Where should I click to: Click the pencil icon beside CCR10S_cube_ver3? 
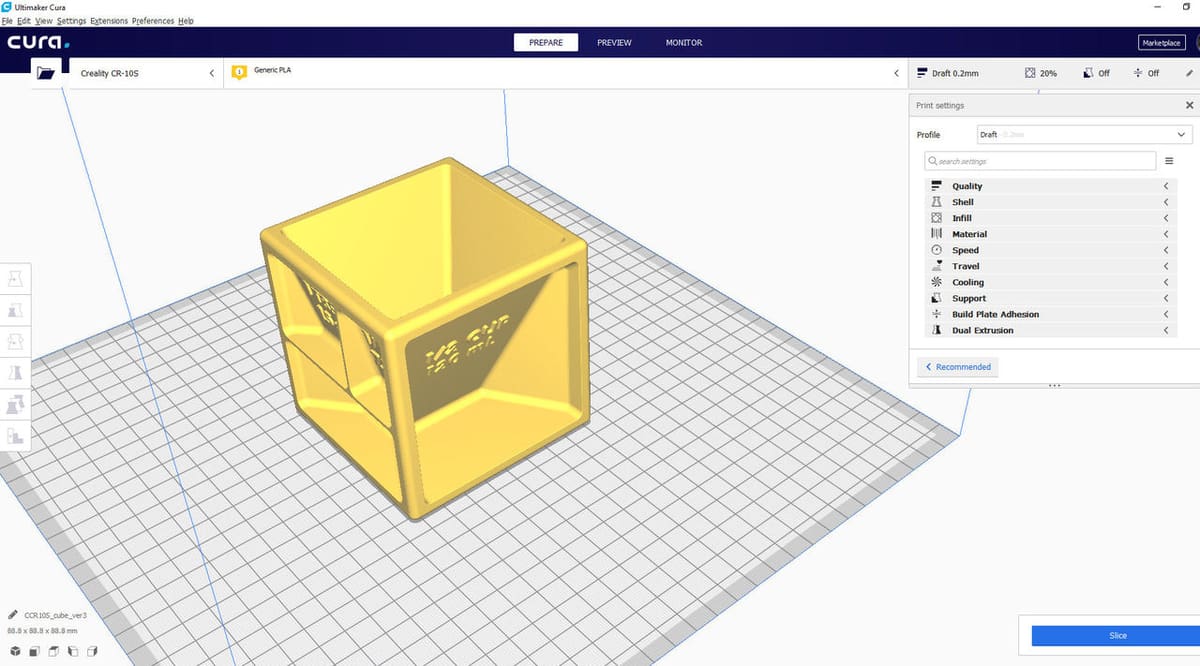click(13, 615)
